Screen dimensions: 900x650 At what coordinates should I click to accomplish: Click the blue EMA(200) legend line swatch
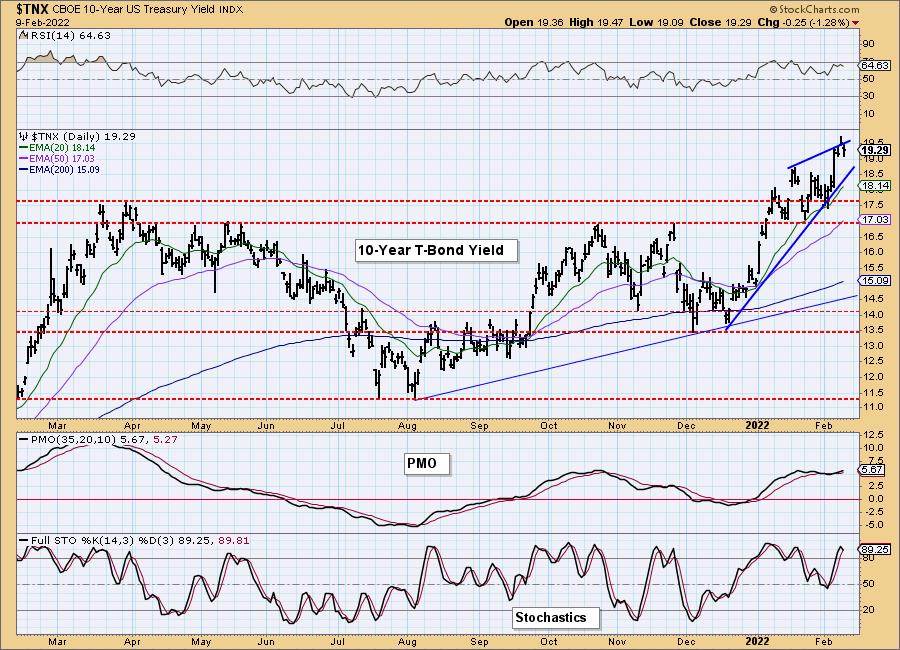(24, 169)
